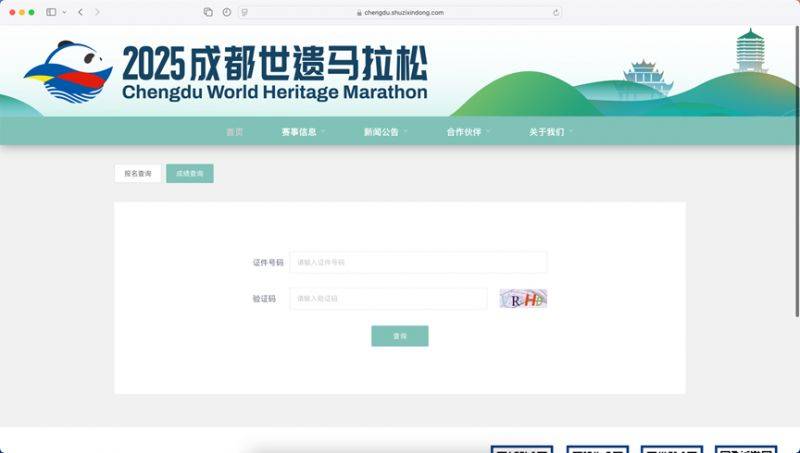This screenshot has width=800, height=453.
Task: Focus the 证件号码 input field
Action: tap(418, 262)
